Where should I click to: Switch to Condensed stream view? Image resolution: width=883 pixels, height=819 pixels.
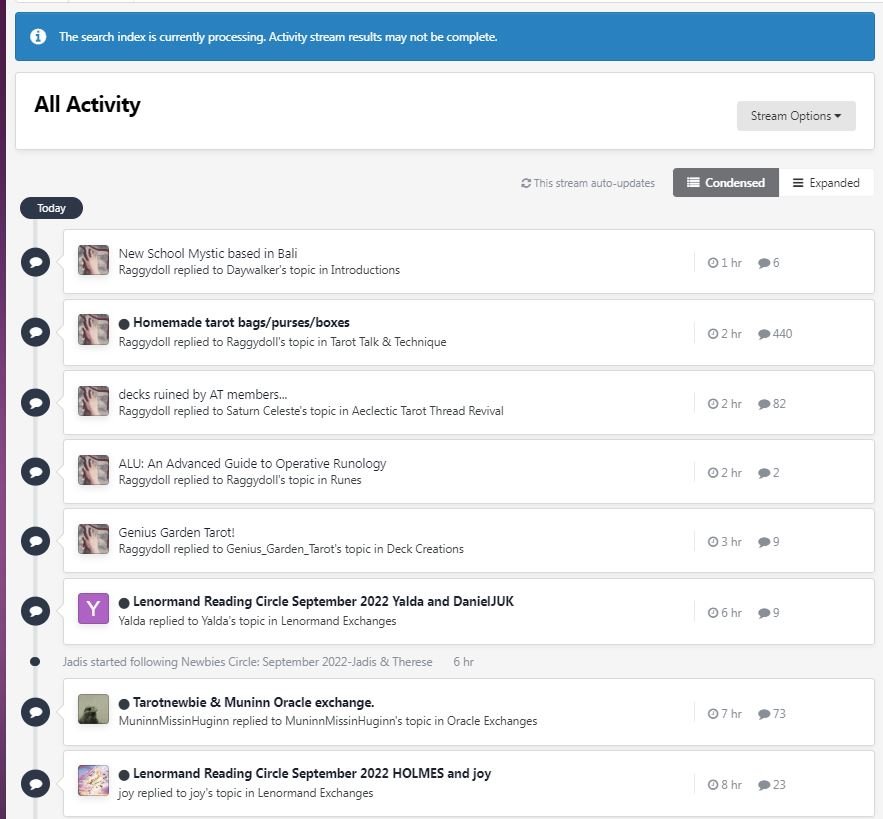click(x=725, y=183)
